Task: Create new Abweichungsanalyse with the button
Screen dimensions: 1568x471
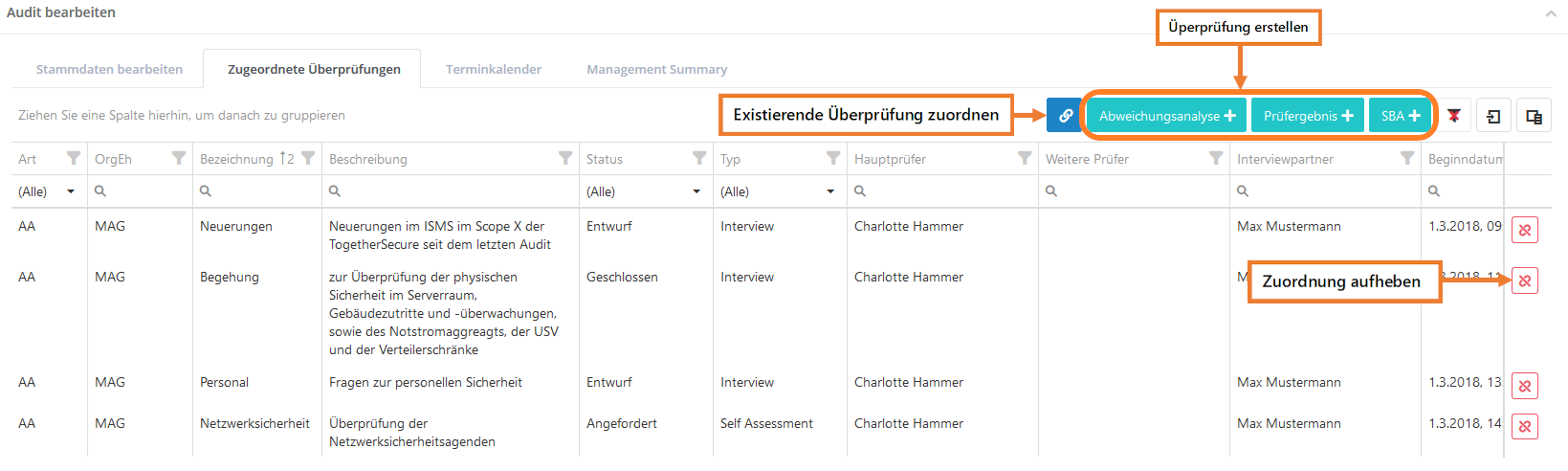Action: (1166, 116)
